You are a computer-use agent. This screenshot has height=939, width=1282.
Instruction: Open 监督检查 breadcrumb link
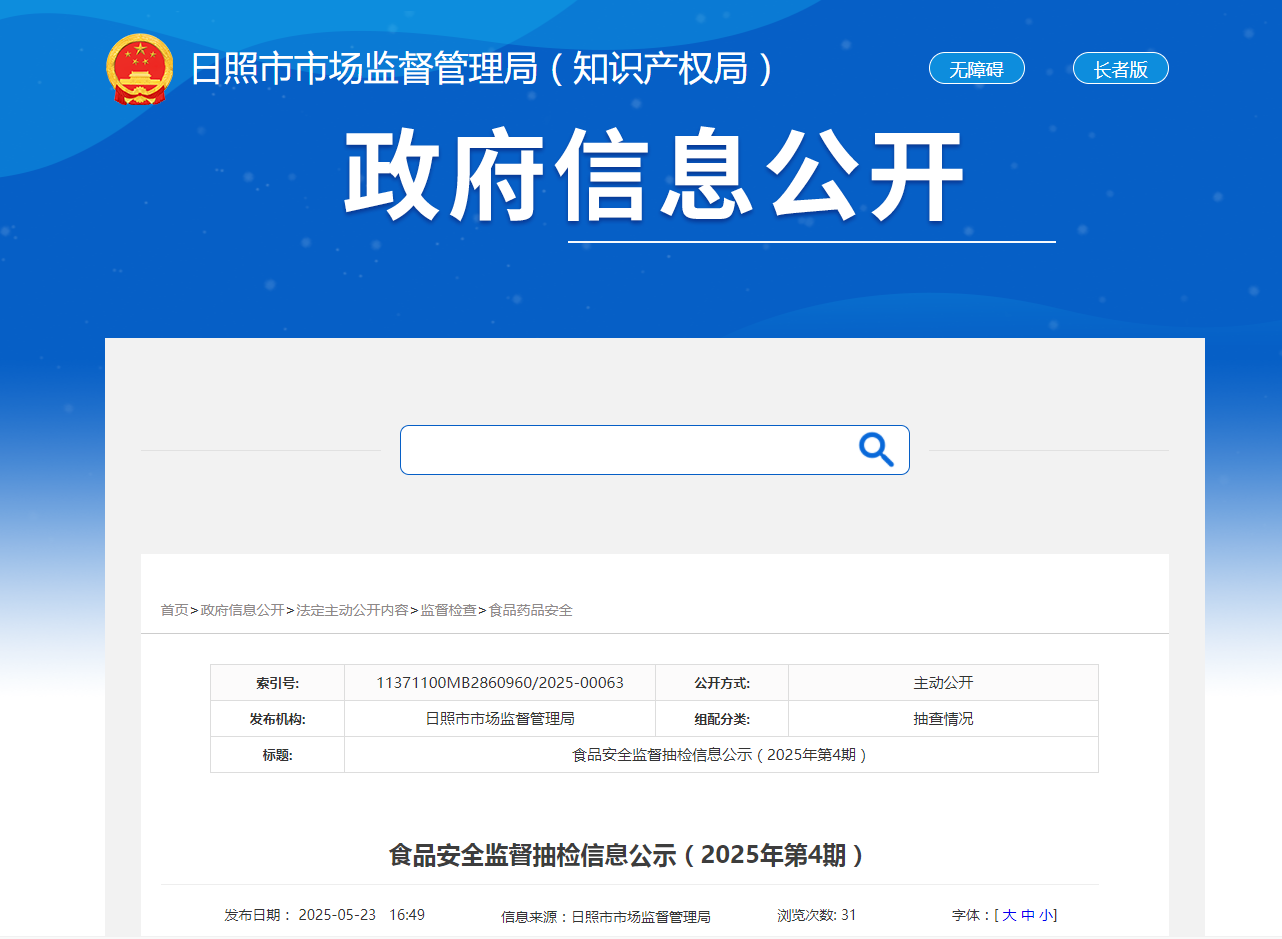point(448,610)
